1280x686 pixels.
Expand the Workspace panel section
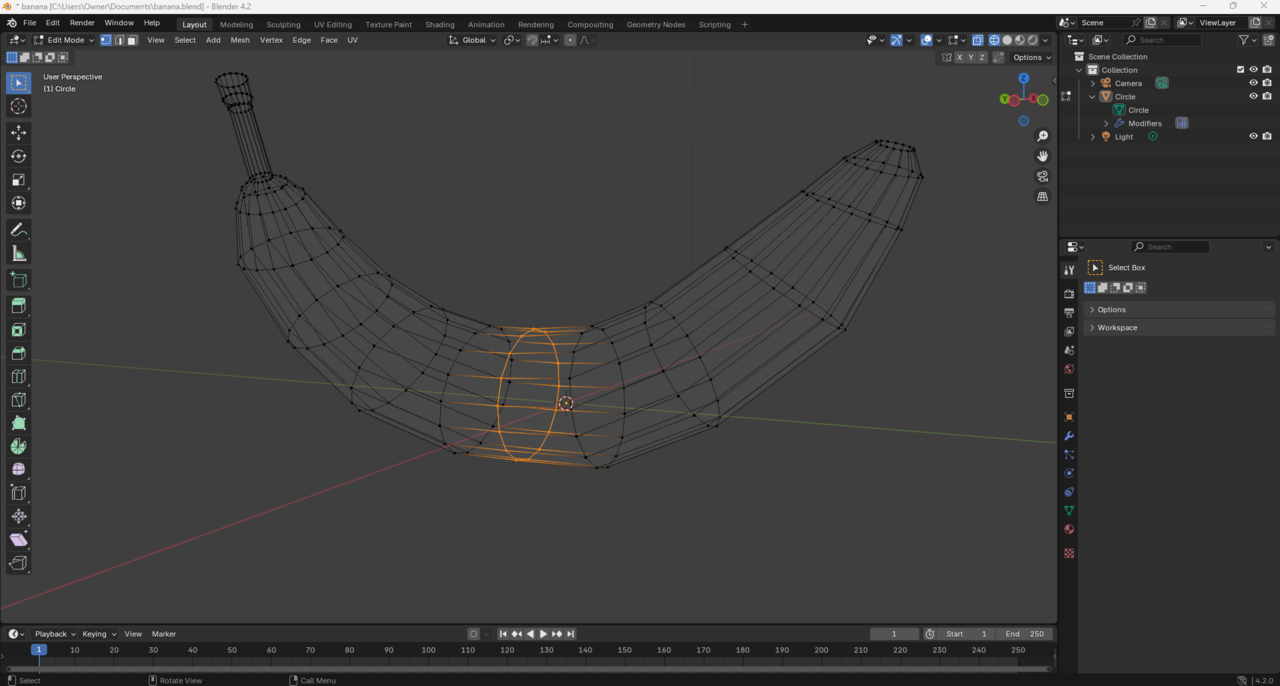point(1117,327)
